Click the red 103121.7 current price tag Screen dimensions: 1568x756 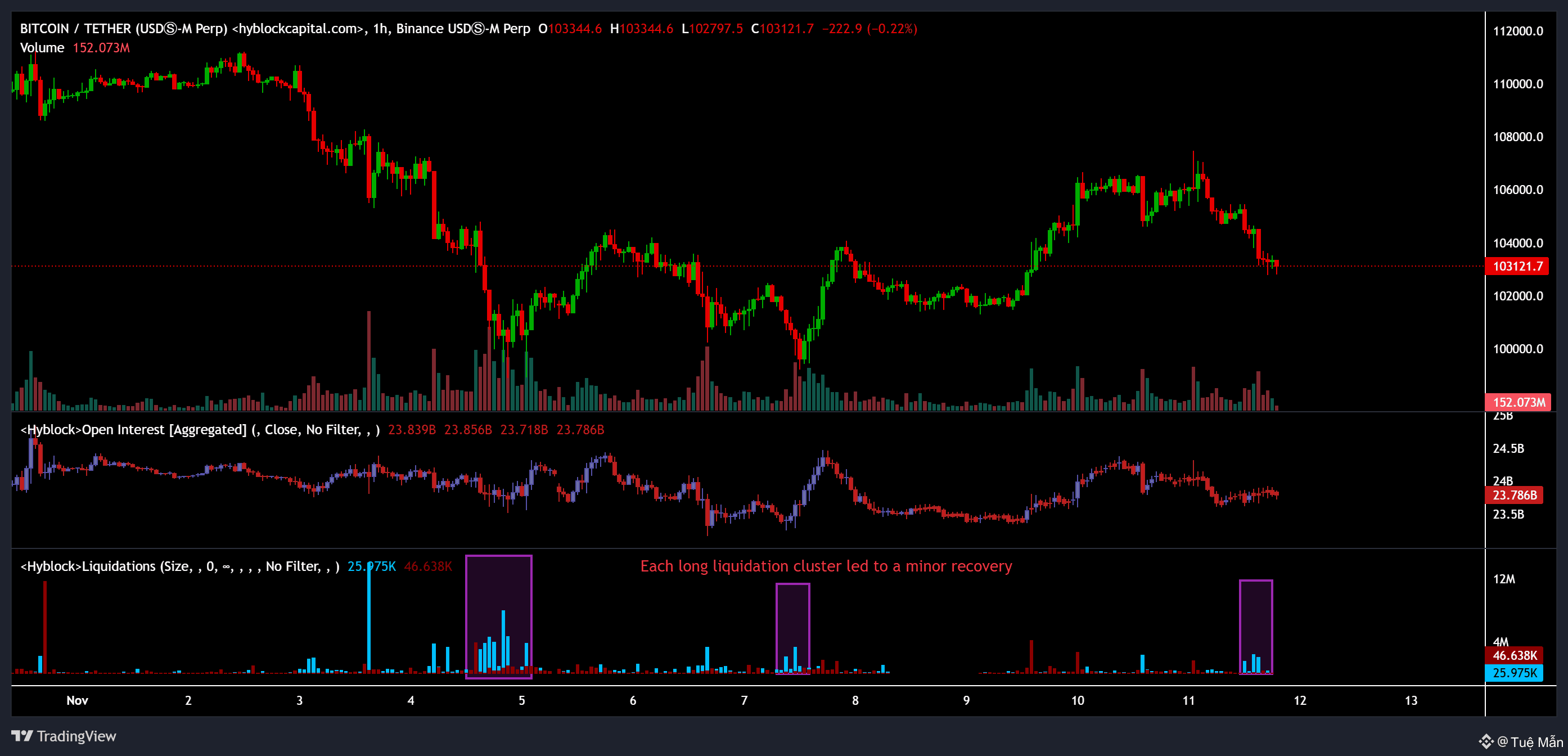[1517, 266]
